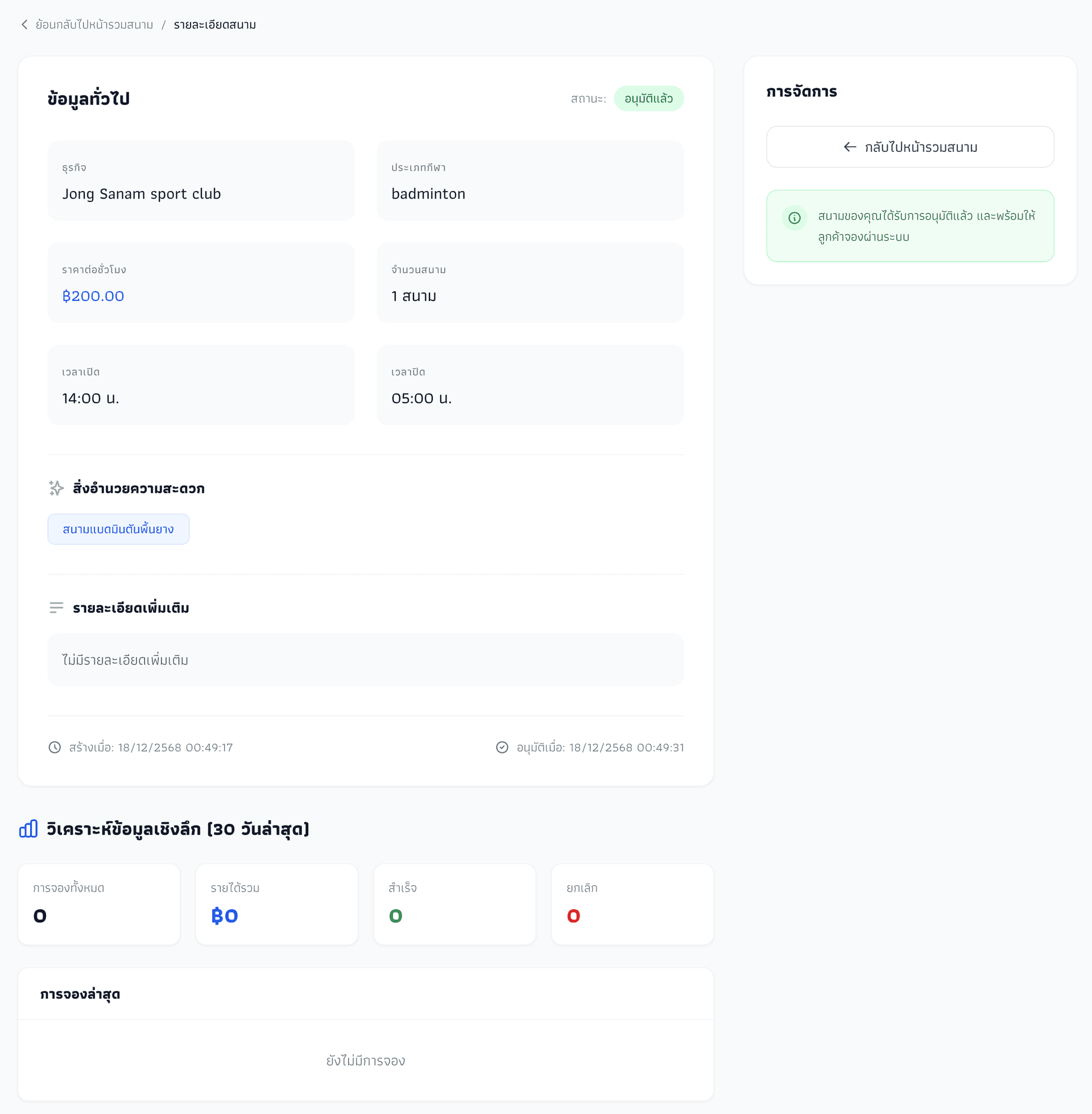Click the check-circle icon next to อนุมัติเมื่อ
This screenshot has width=1092, height=1114.
pos(502,748)
